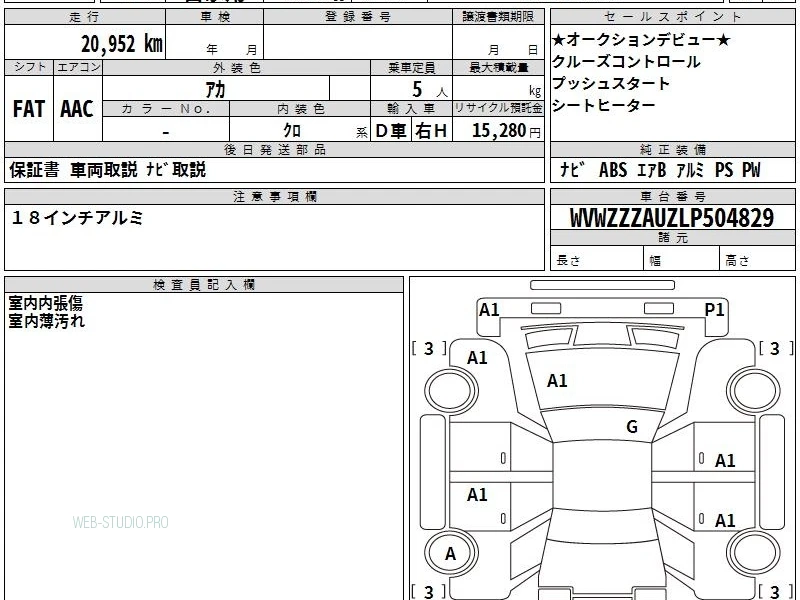Select the 諸元 header
This screenshot has height=600, width=800.
[672, 237]
